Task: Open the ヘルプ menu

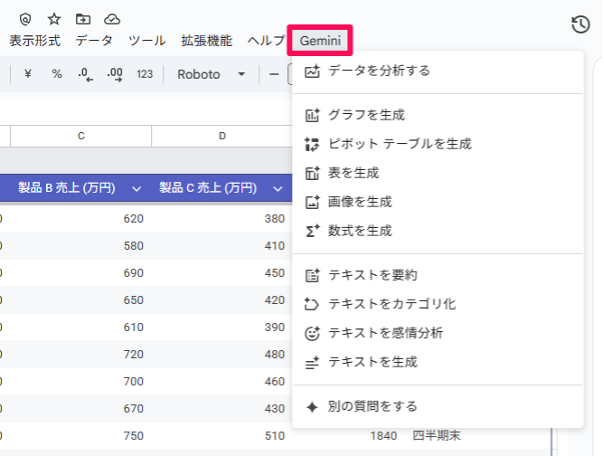Action: 266,40
